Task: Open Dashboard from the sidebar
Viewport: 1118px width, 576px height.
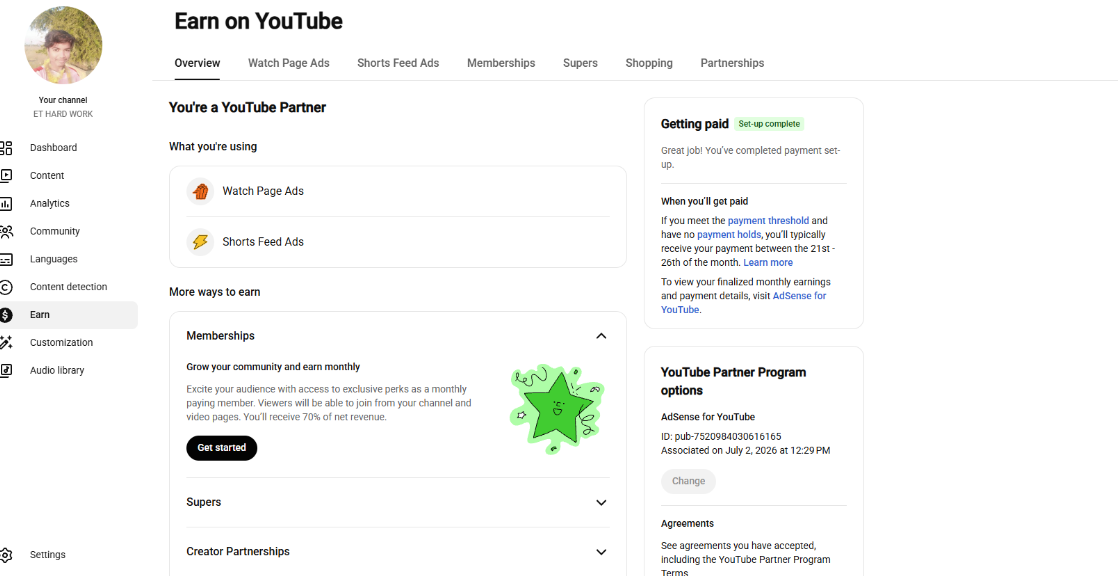Action: pos(53,148)
